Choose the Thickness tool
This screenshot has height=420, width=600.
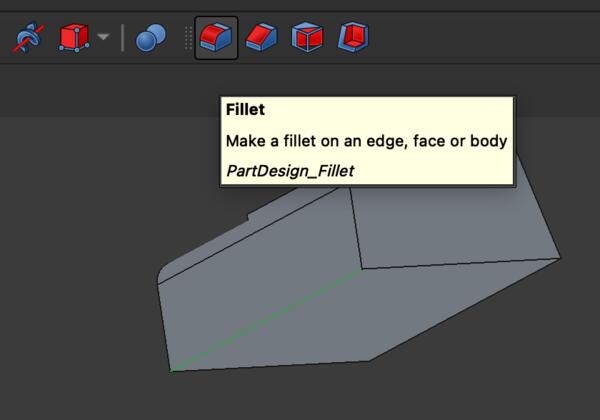[352, 38]
